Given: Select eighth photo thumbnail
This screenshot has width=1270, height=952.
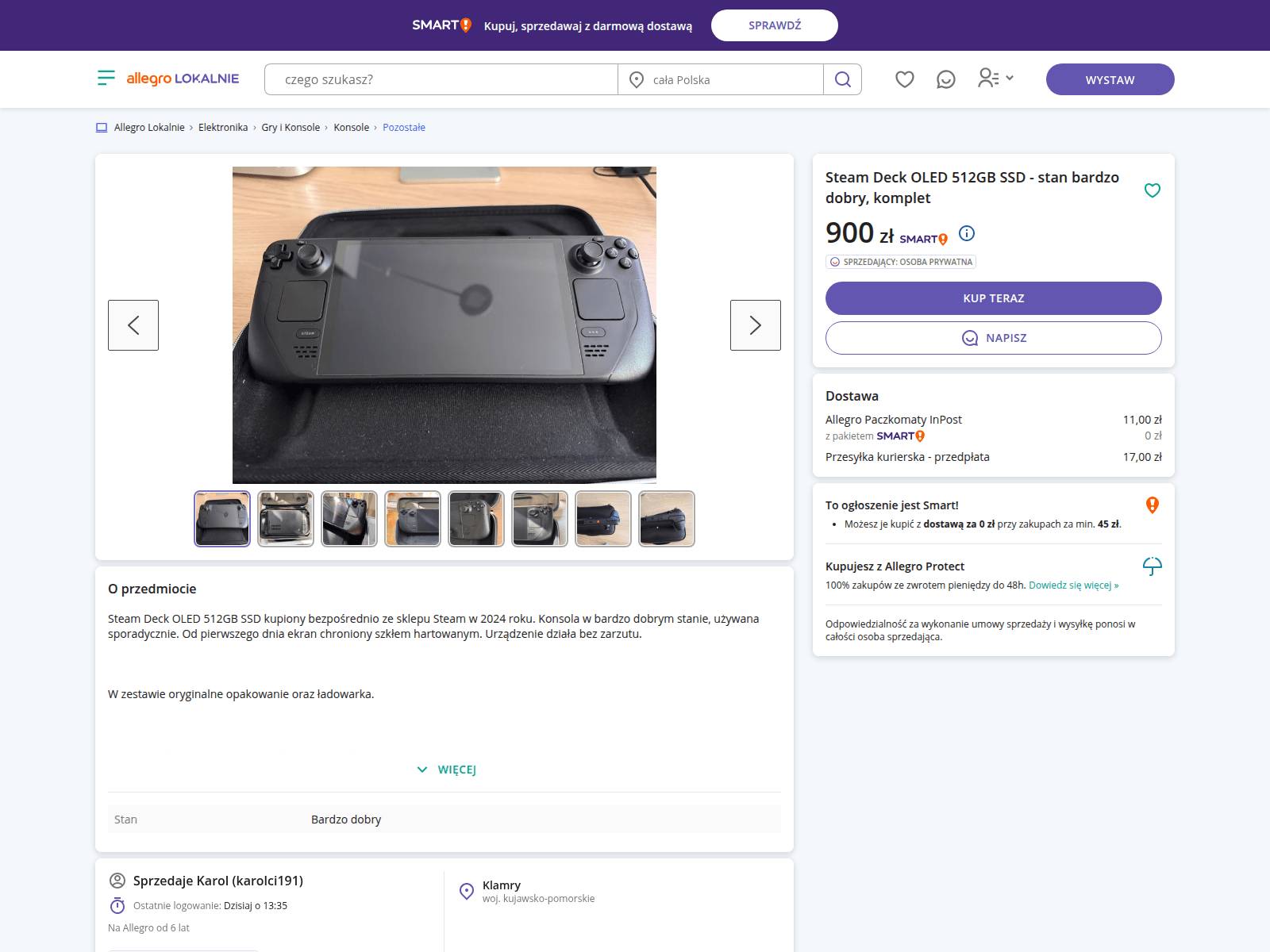Looking at the screenshot, I should pyautogui.click(x=667, y=519).
